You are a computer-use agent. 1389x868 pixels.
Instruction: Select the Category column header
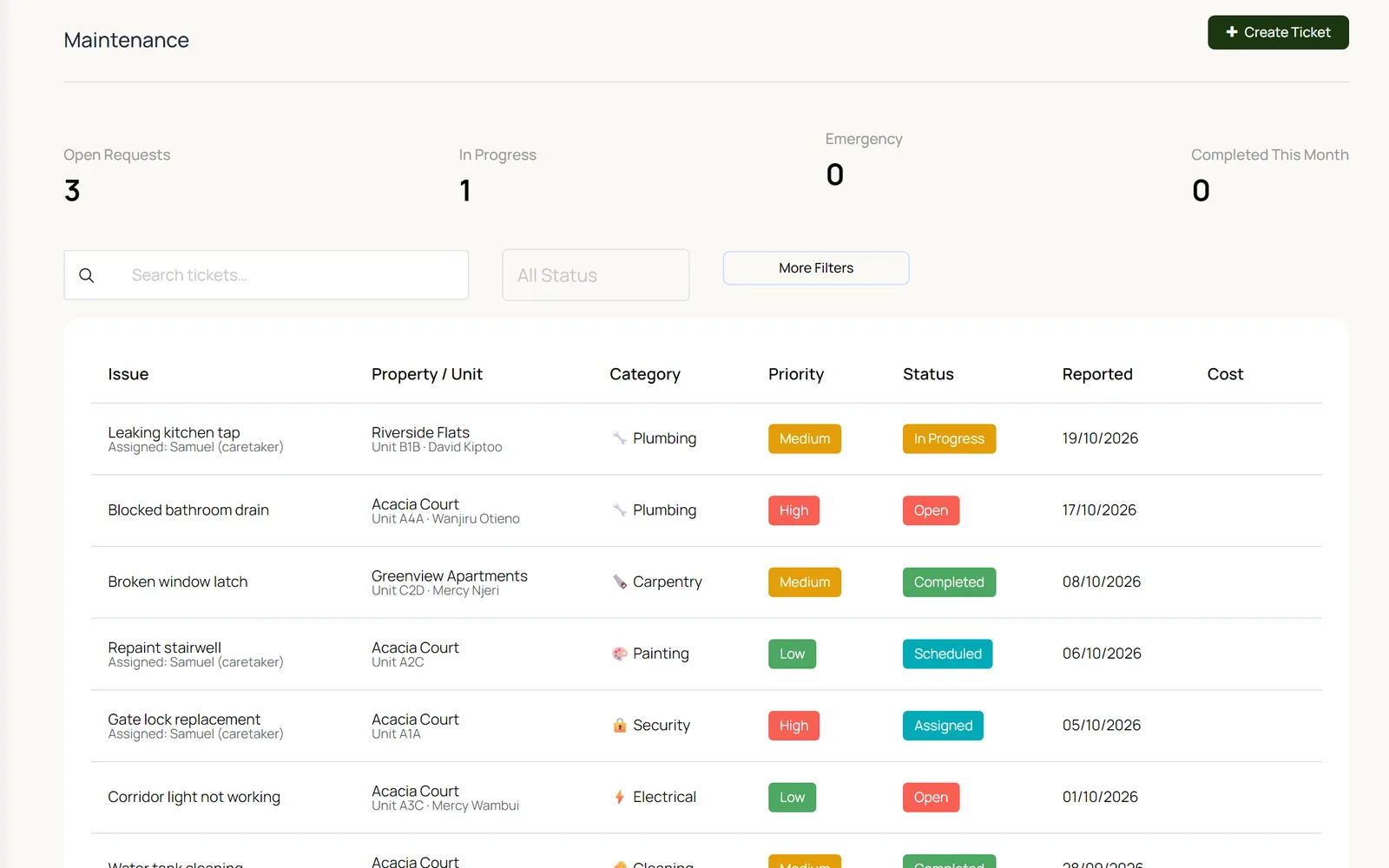[645, 374]
